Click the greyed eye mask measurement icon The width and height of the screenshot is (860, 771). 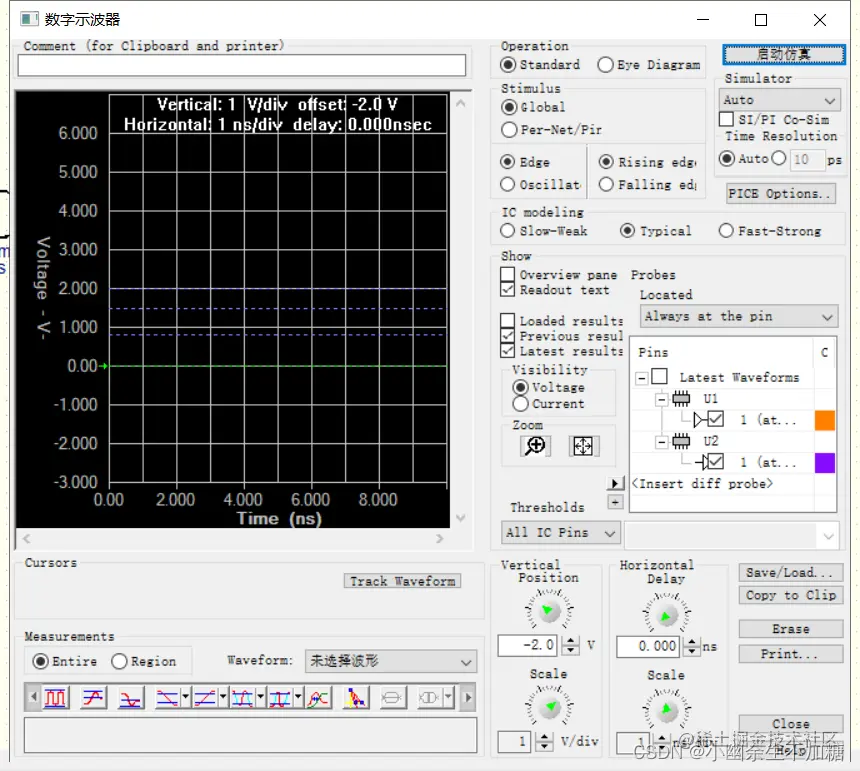point(429,698)
